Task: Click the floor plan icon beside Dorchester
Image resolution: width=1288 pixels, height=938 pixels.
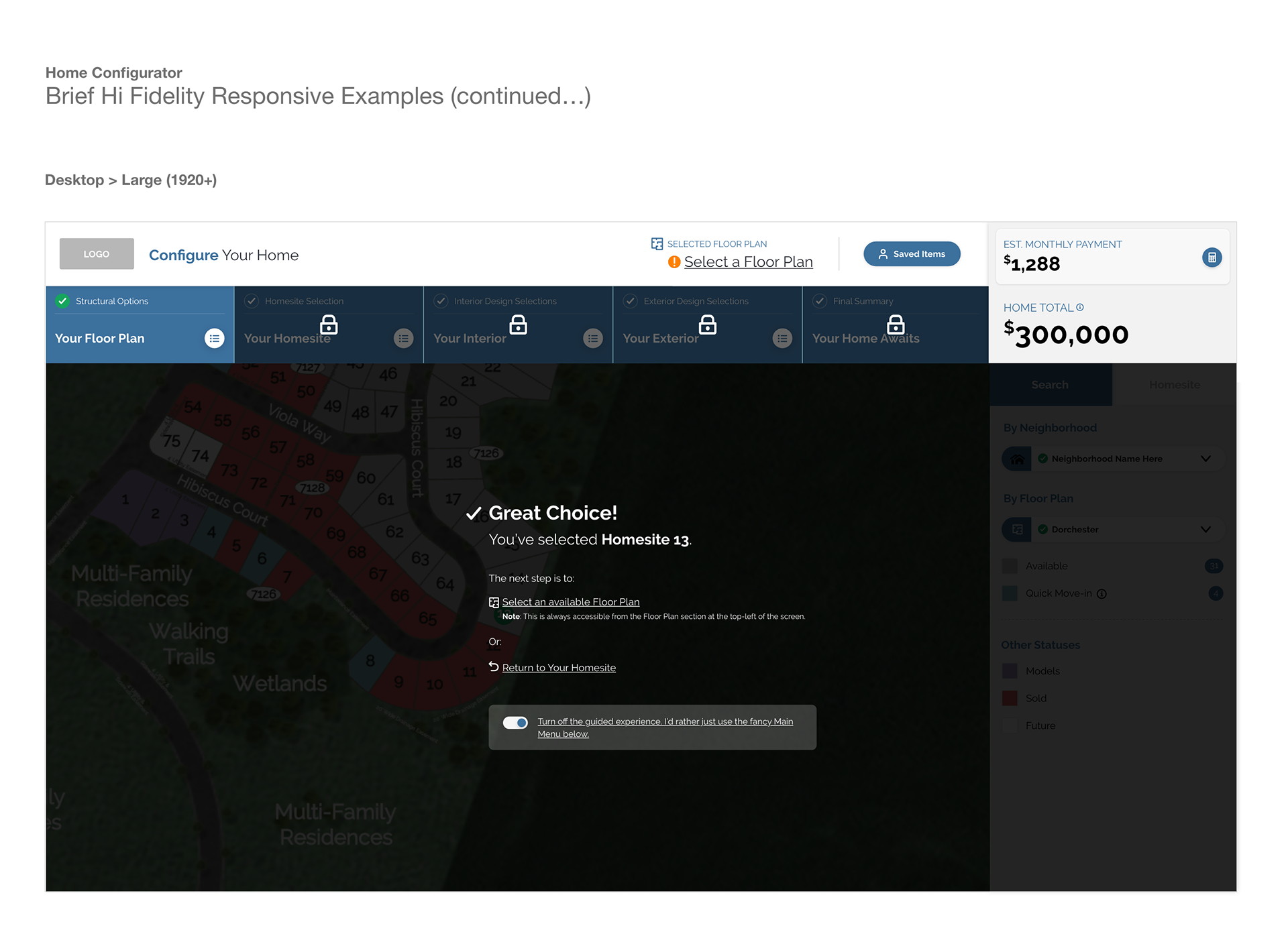Action: tap(1017, 530)
